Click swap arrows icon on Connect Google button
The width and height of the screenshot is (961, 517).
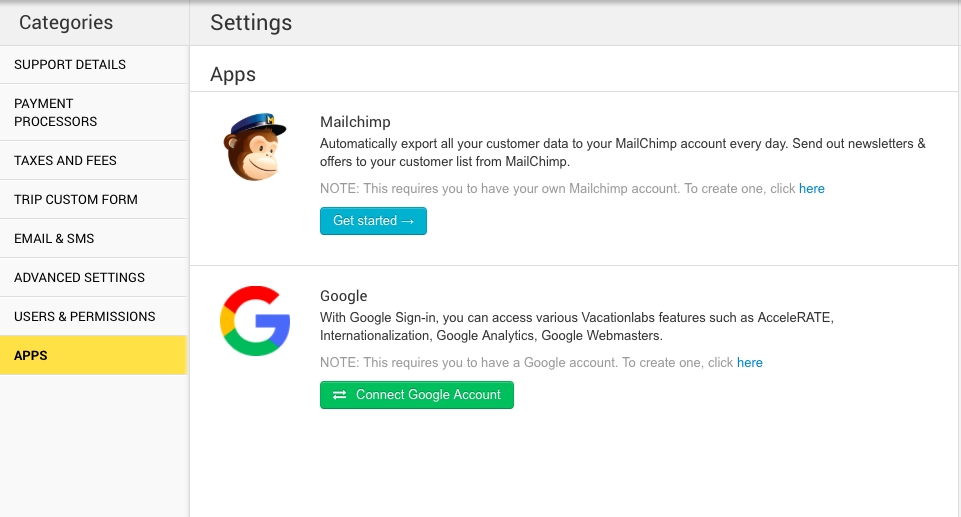(x=340, y=395)
